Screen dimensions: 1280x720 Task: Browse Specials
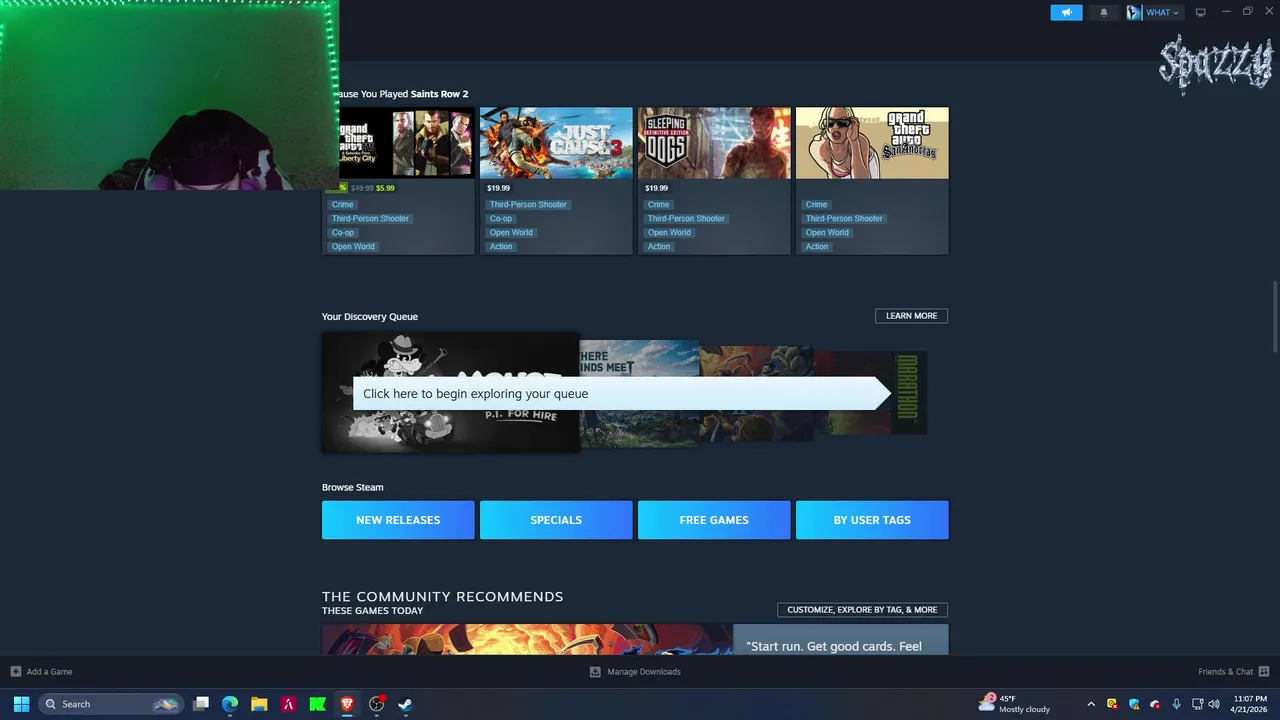point(556,520)
